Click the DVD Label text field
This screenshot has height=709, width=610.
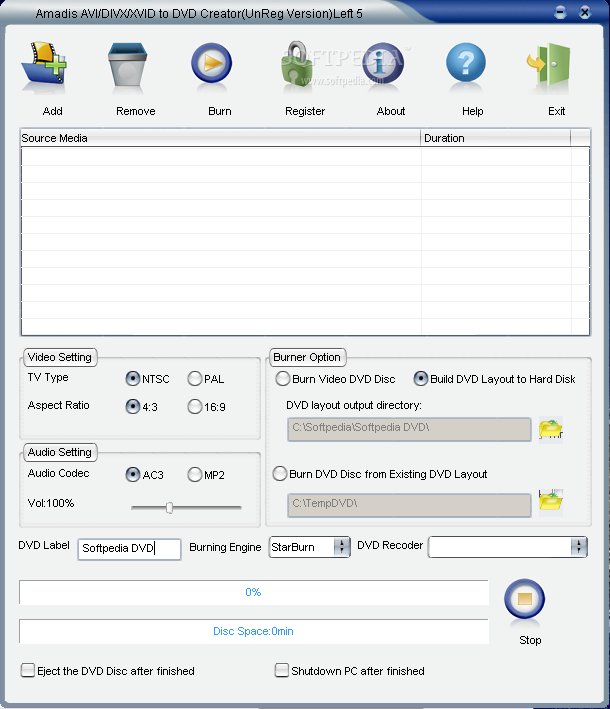click(x=129, y=549)
